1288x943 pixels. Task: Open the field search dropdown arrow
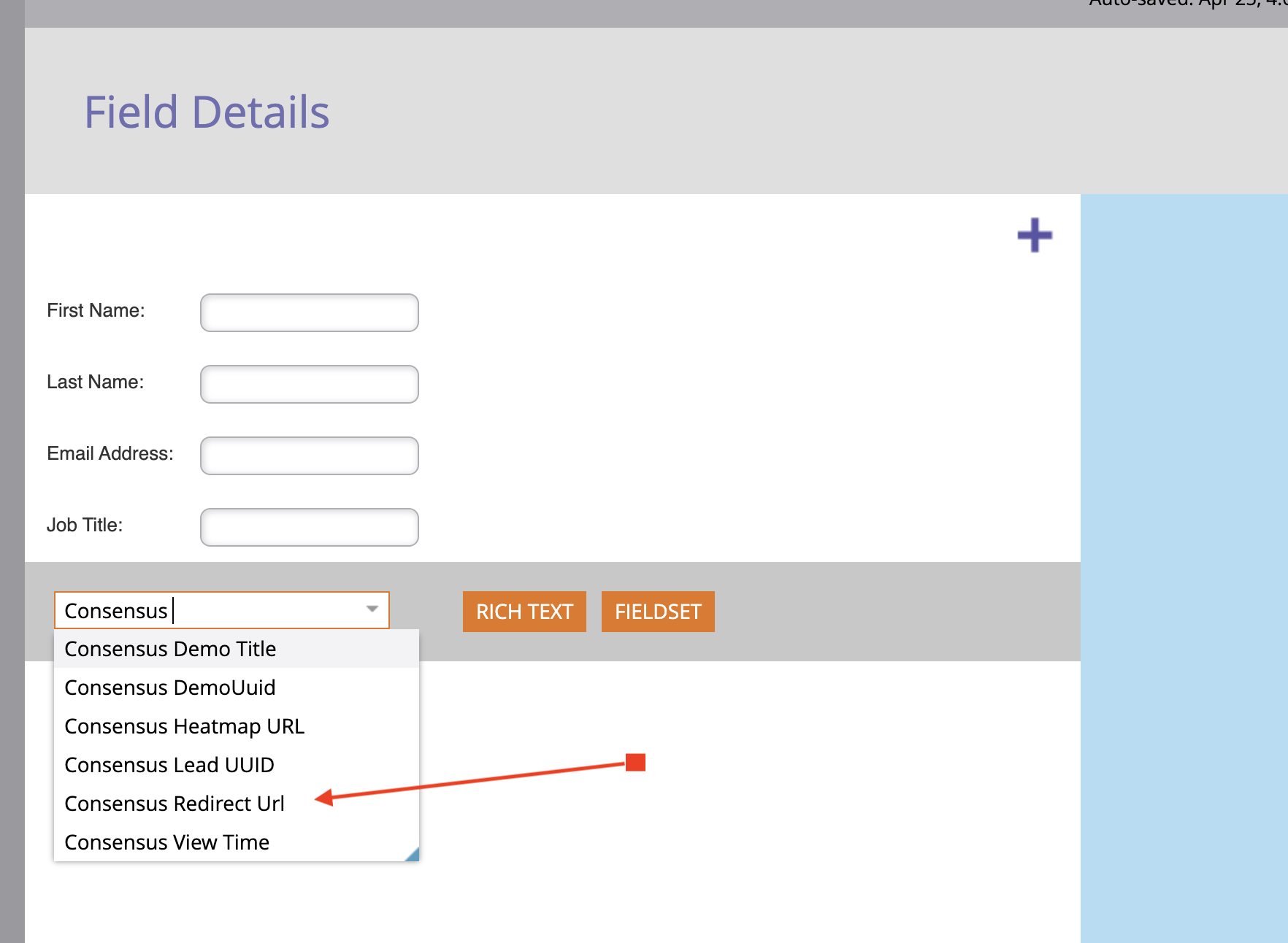[372, 610]
